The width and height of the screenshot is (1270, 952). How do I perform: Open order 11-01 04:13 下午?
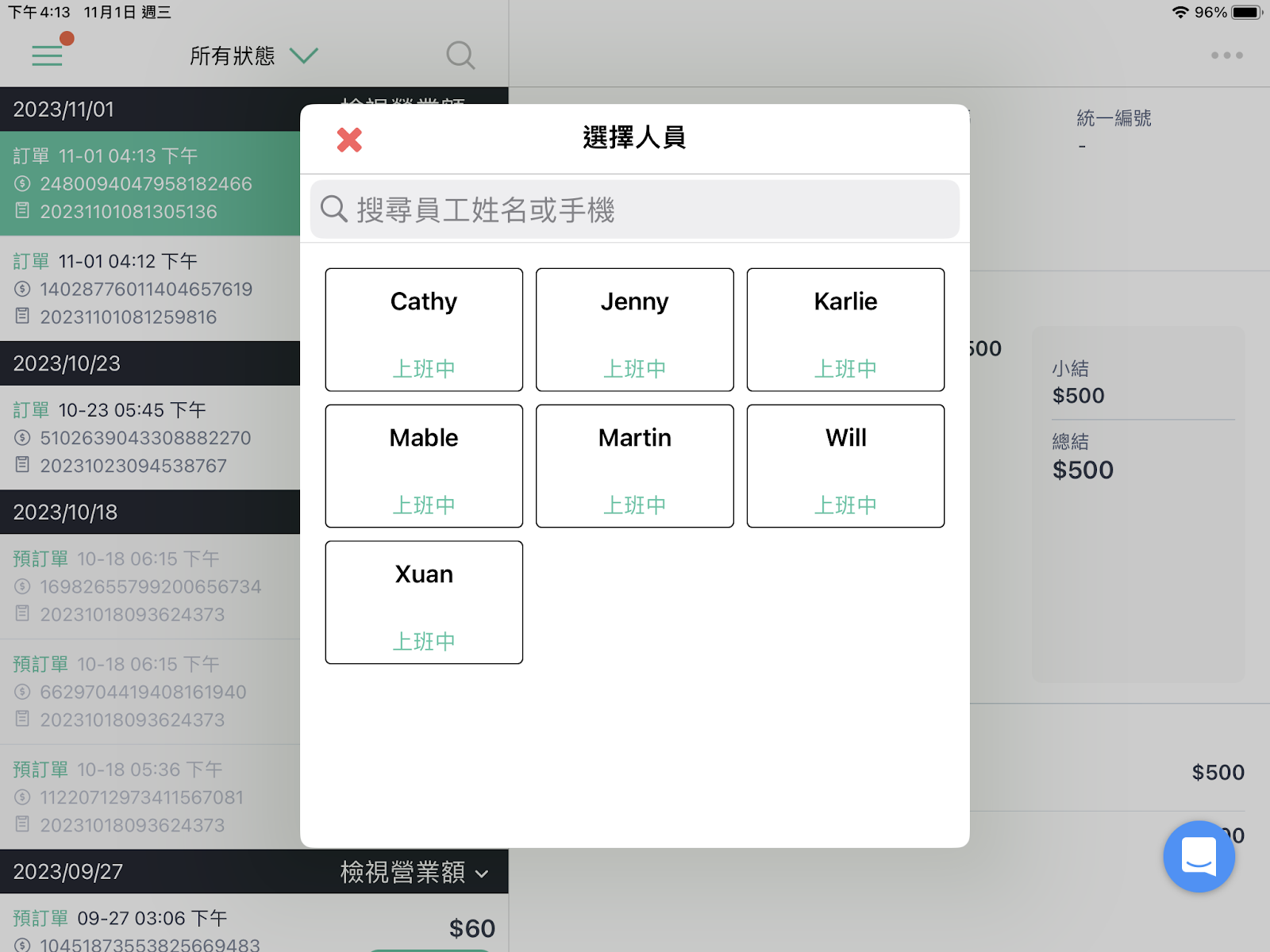tap(150, 183)
